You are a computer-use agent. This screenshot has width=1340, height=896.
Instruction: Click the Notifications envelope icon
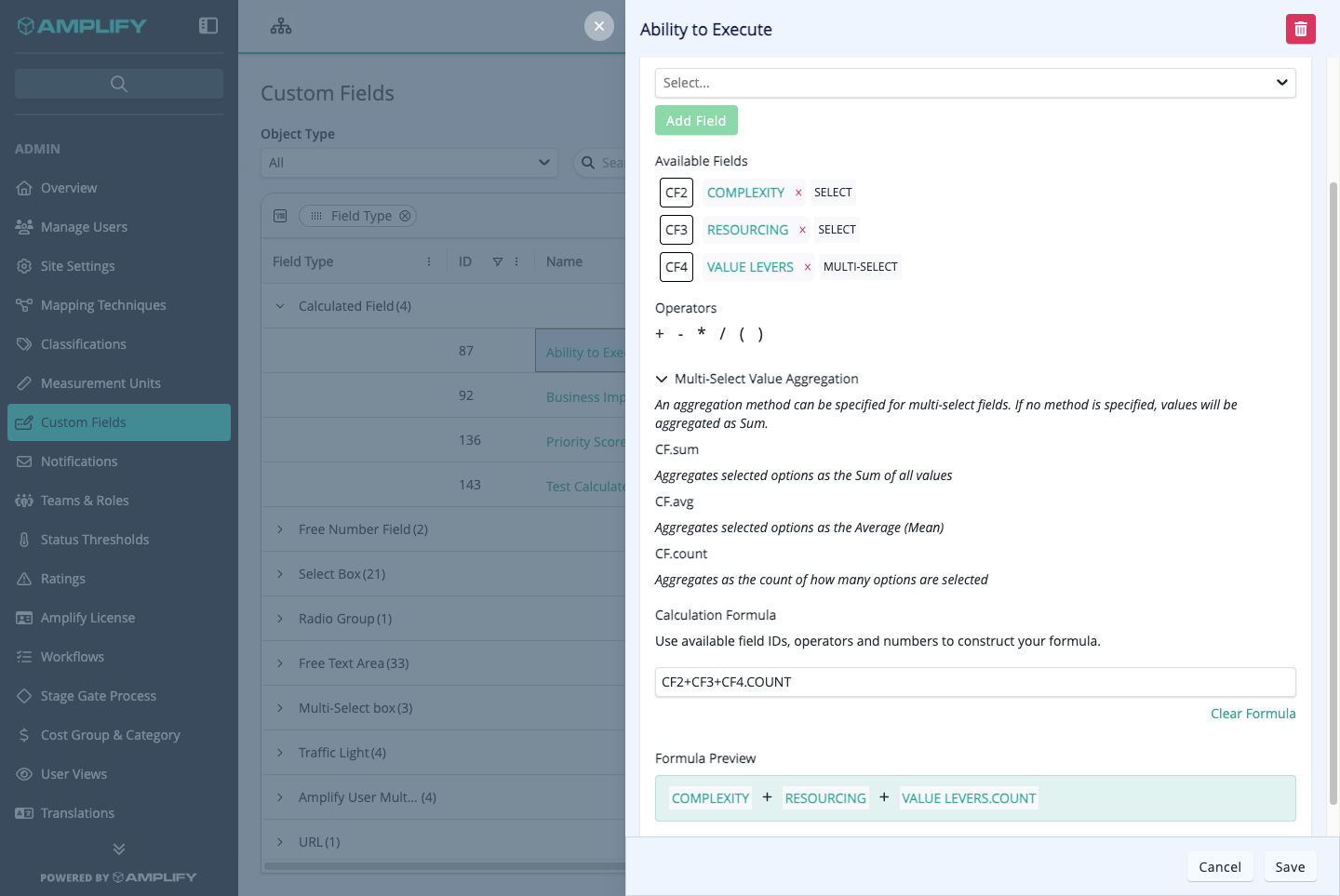(x=24, y=461)
